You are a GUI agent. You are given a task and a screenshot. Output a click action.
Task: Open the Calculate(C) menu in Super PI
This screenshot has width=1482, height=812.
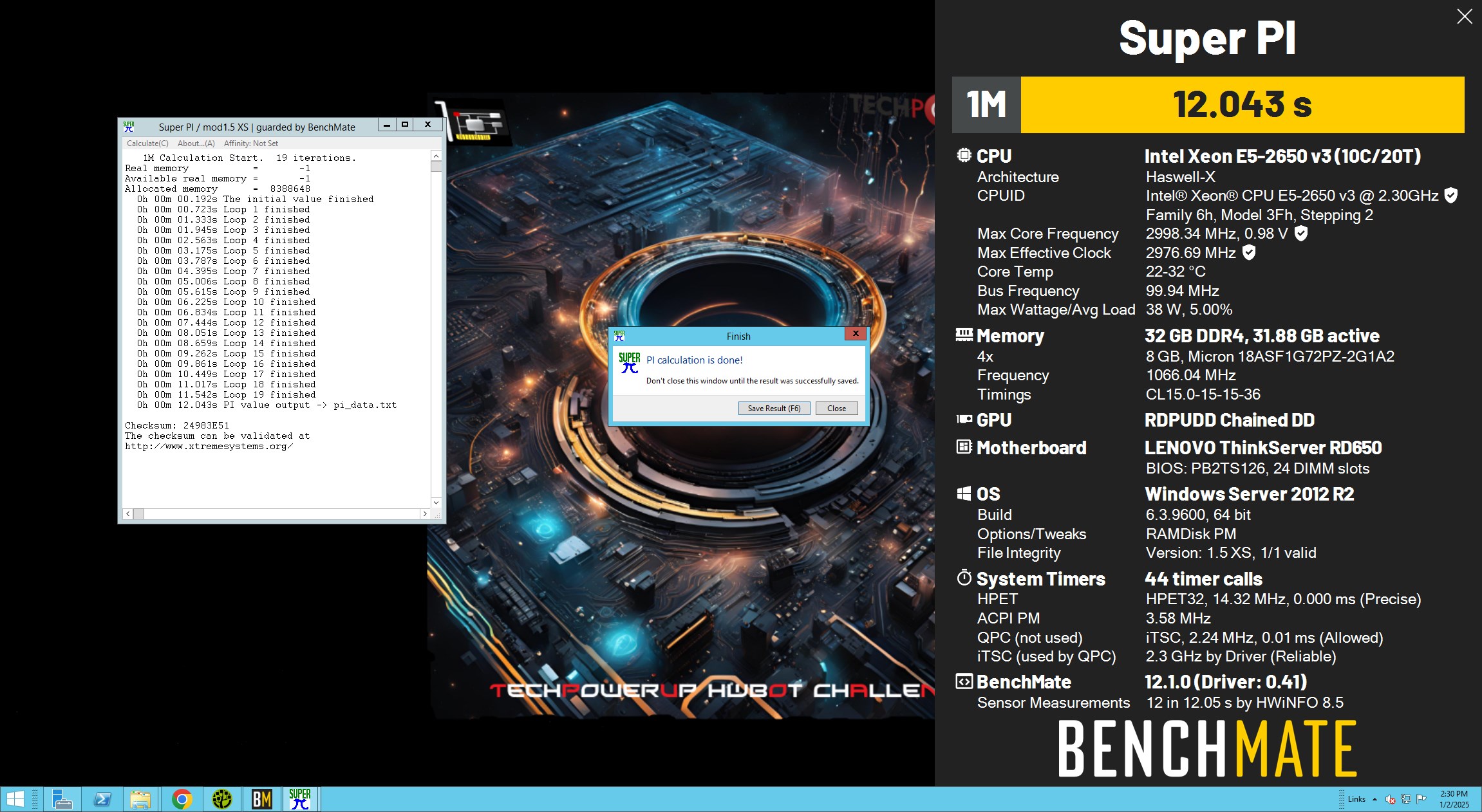tap(147, 143)
